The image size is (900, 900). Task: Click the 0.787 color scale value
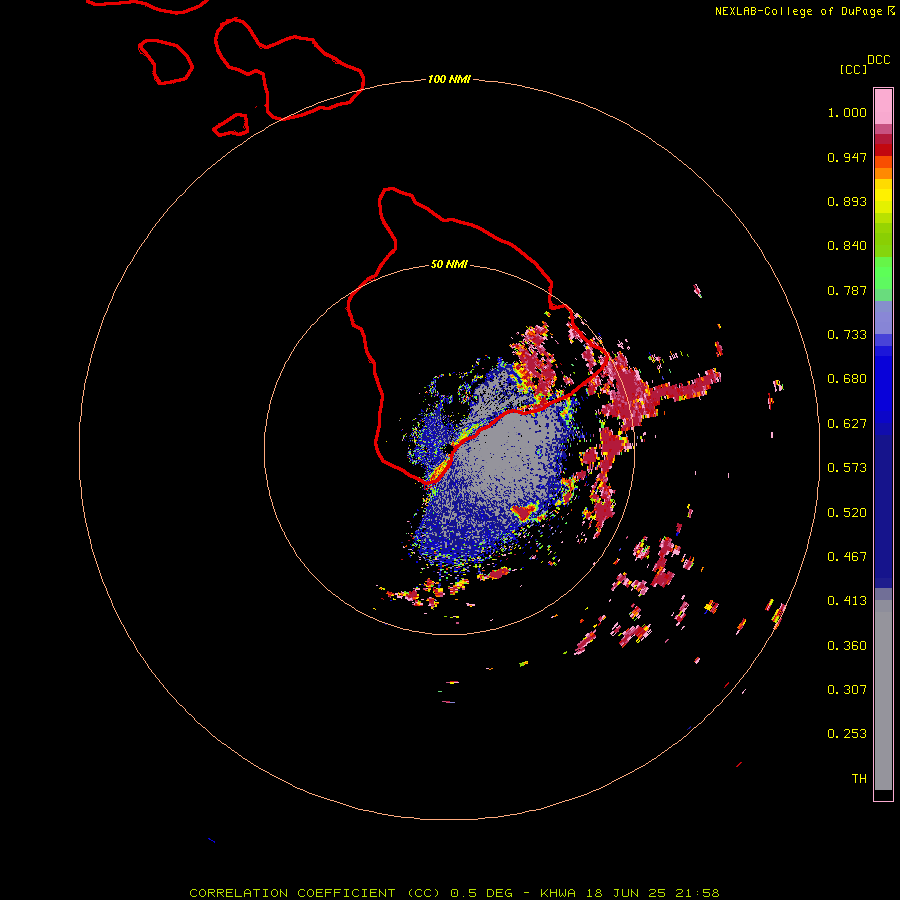[x=847, y=290]
